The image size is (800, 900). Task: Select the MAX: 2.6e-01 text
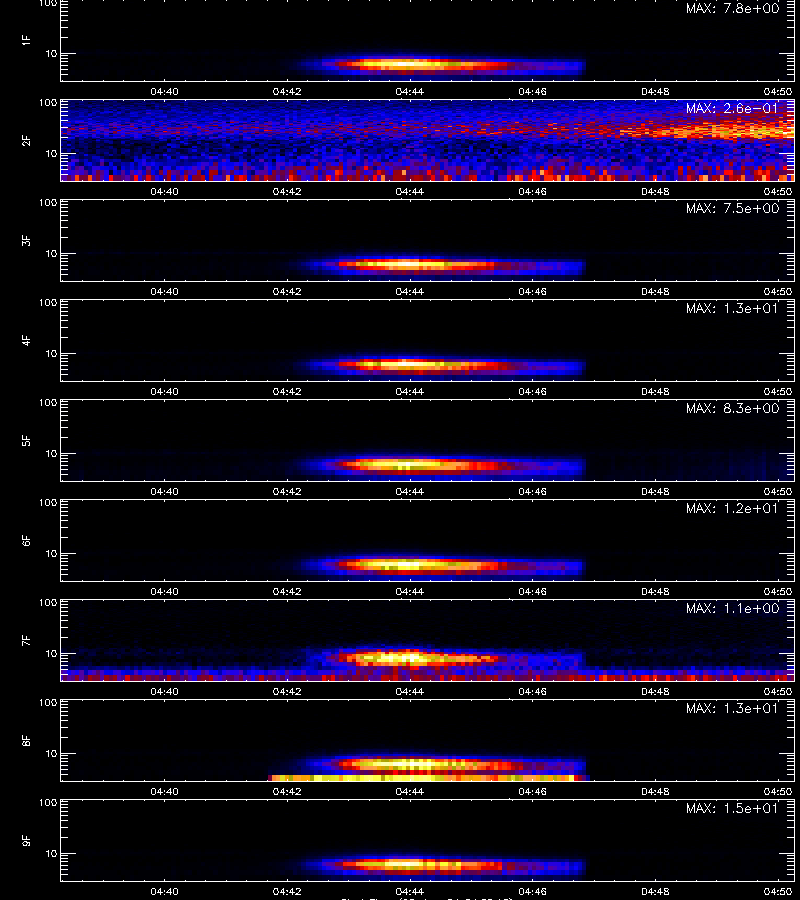(x=732, y=108)
